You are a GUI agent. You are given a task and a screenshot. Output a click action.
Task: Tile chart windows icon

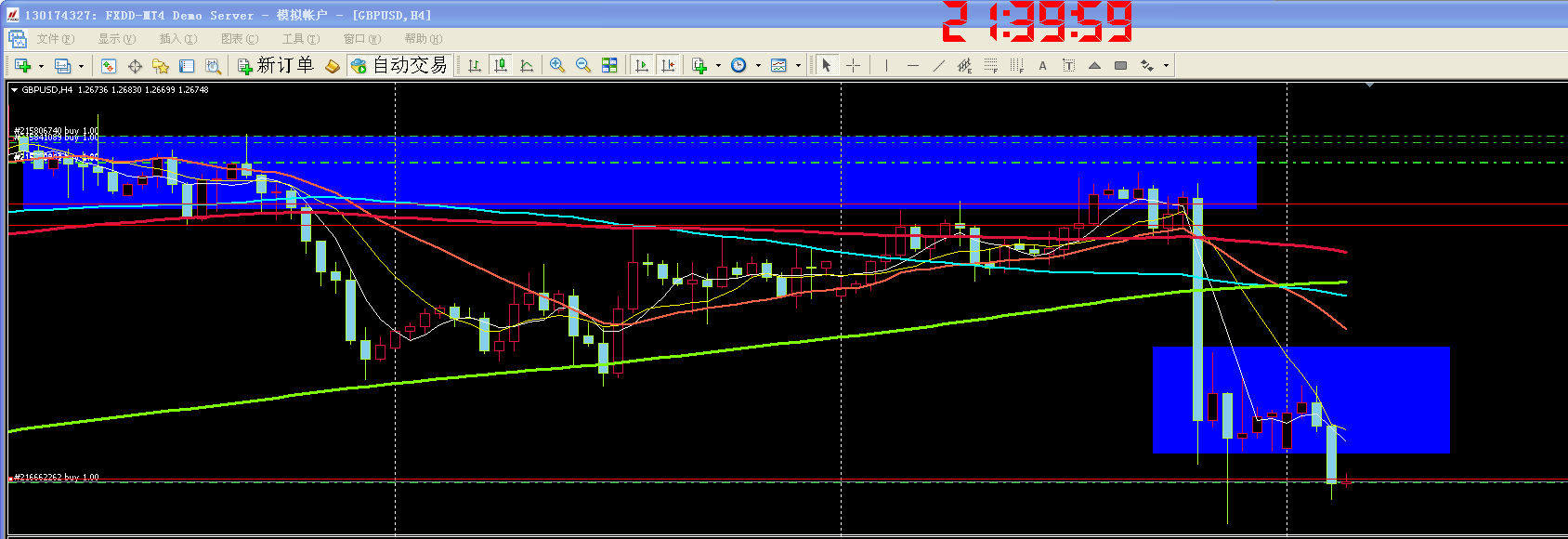click(609, 65)
